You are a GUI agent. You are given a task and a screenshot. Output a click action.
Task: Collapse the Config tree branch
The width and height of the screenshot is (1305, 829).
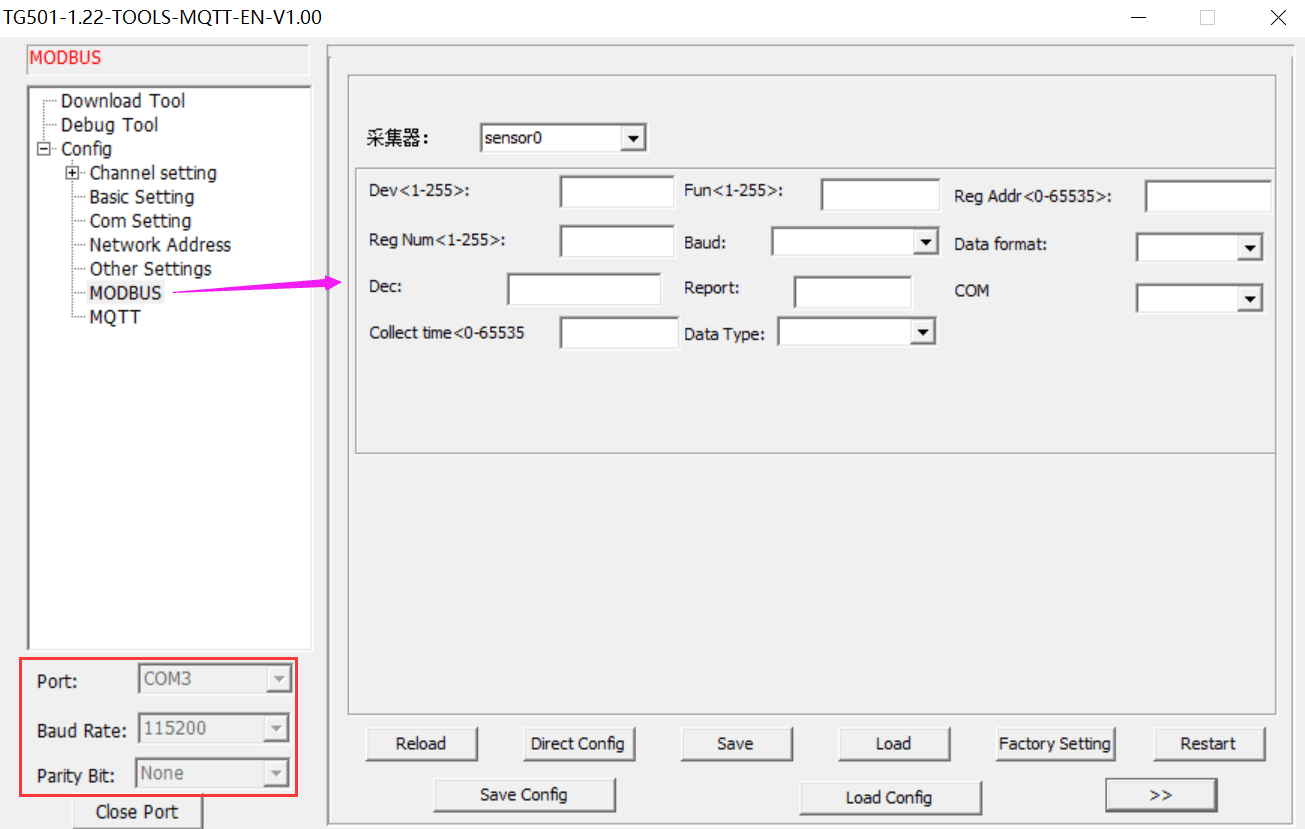coord(43,148)
